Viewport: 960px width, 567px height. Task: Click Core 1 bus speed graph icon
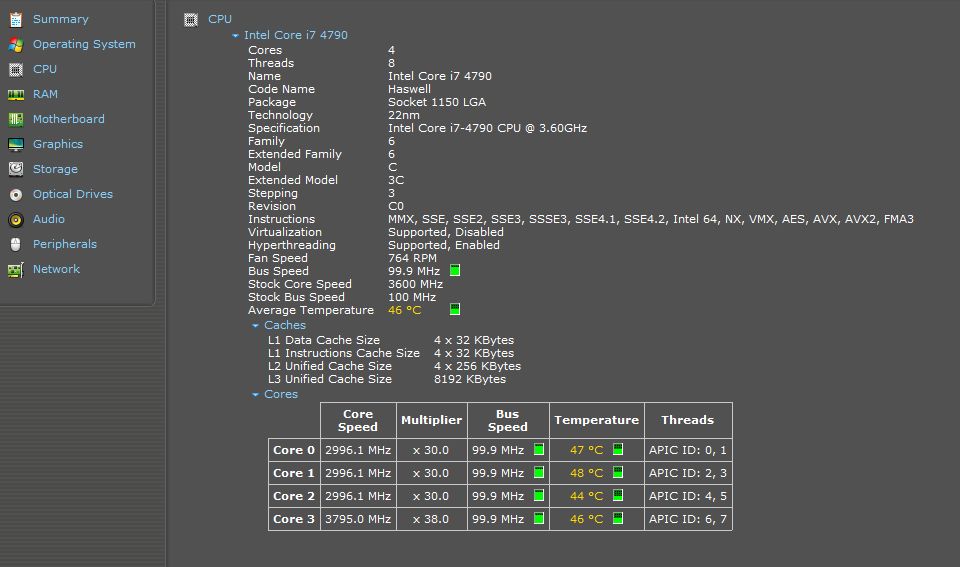(x=539, y=473)
